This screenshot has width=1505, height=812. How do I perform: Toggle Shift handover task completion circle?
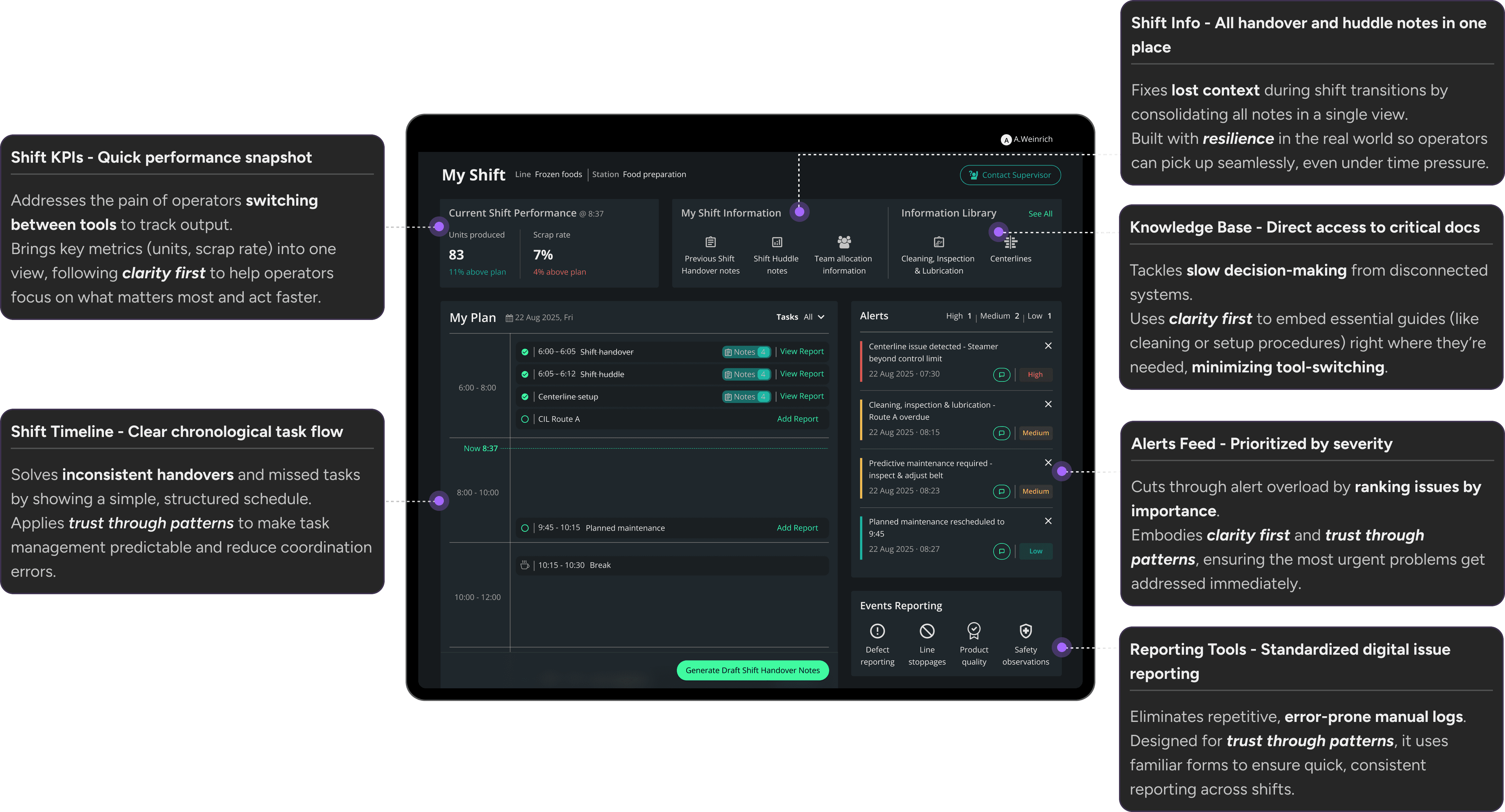[x=525, y=352]
